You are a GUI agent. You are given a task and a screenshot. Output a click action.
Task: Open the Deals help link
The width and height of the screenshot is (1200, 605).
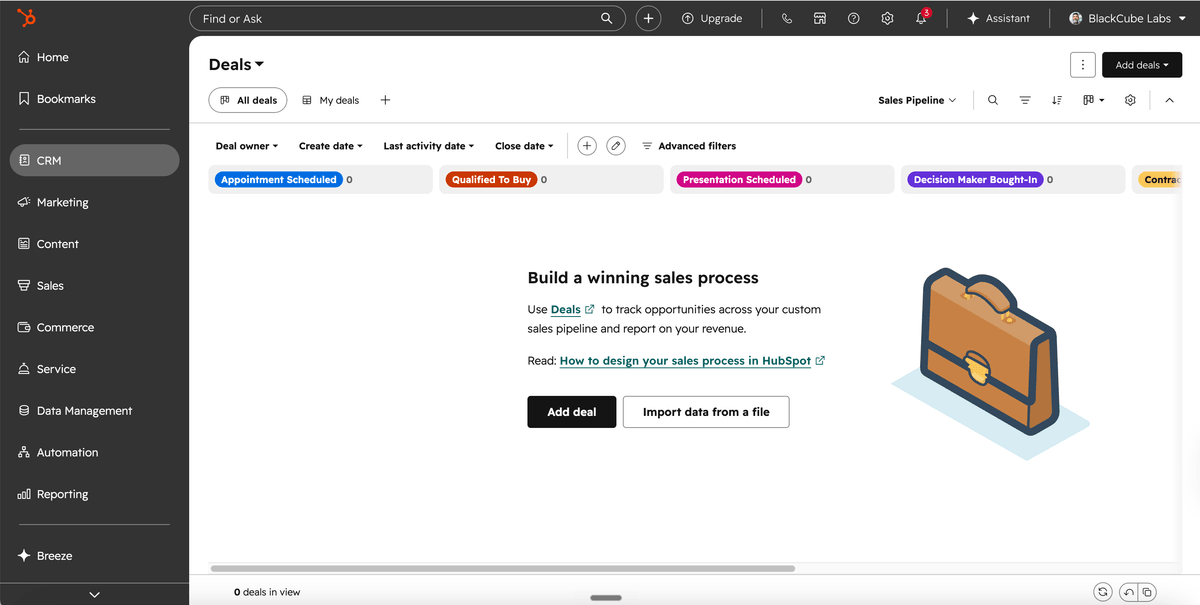[x=572, y=310]
